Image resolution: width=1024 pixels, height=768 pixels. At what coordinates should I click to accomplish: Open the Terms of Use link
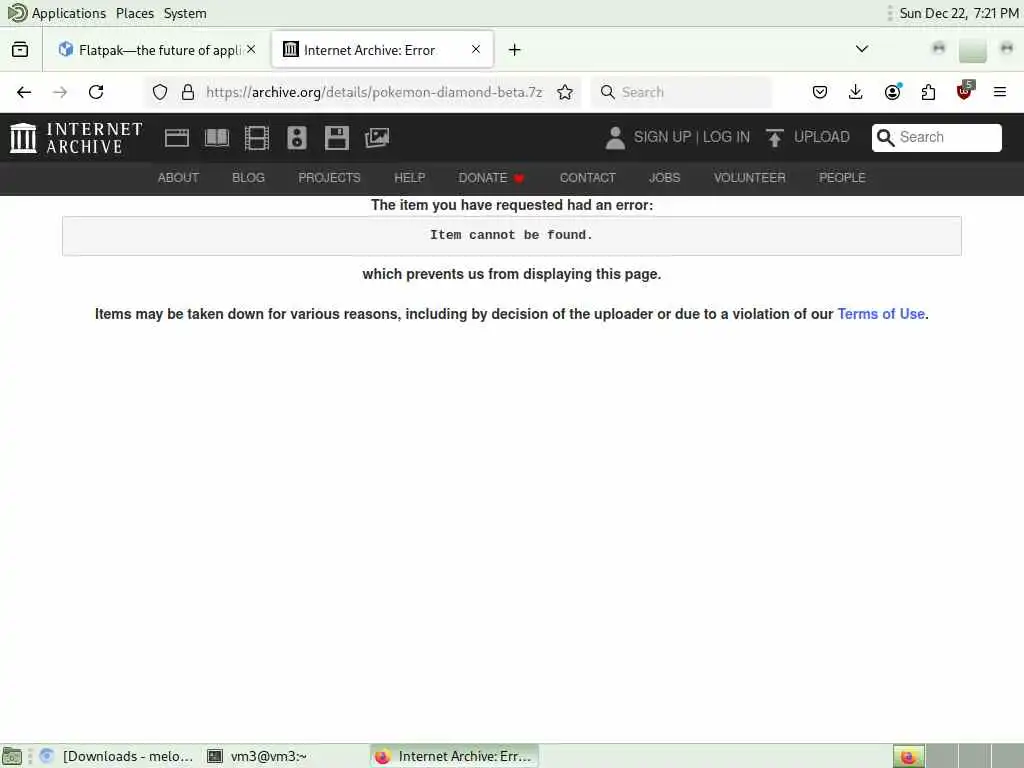tap(881, 314)
